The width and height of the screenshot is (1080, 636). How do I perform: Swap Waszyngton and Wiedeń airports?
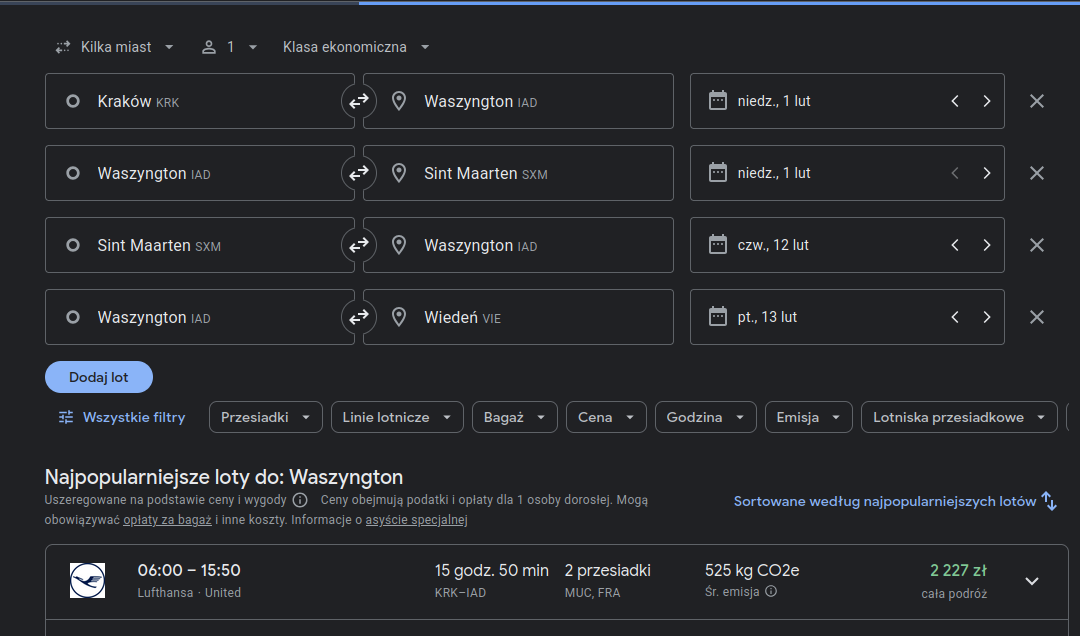(x=359, y=317)
